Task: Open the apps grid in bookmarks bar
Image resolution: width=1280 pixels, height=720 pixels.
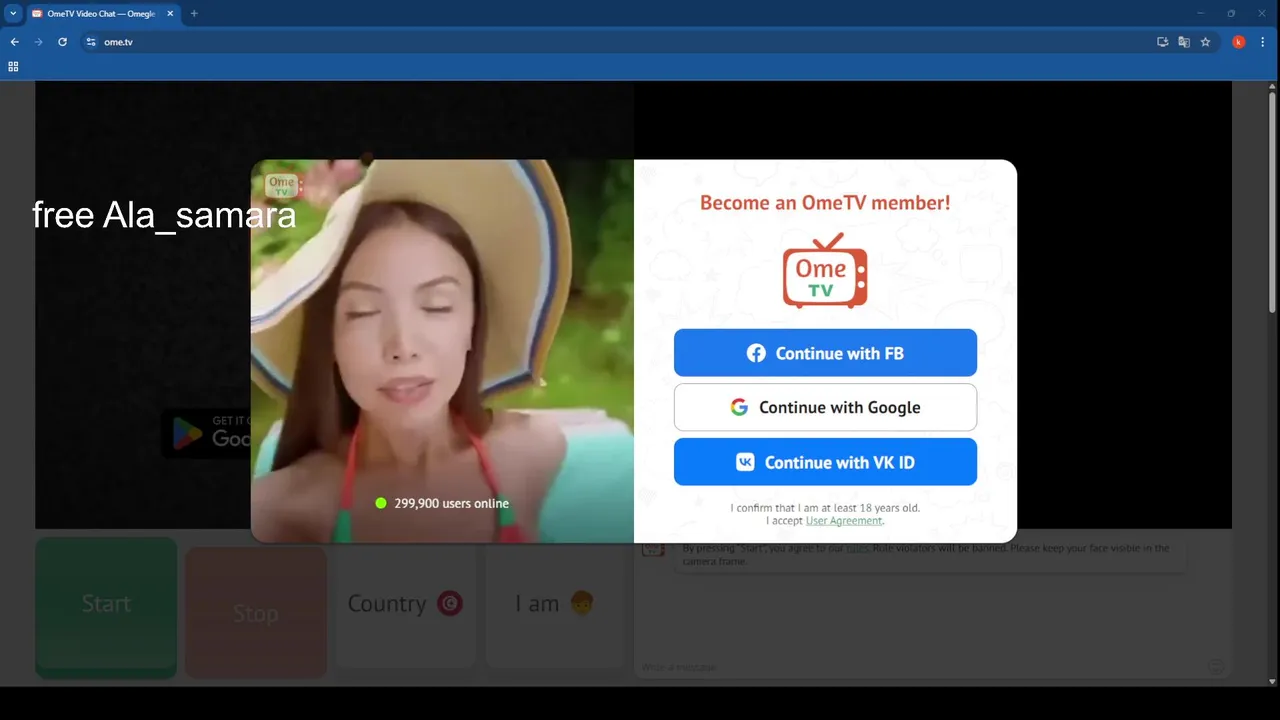Action: (x=13, y=67)
